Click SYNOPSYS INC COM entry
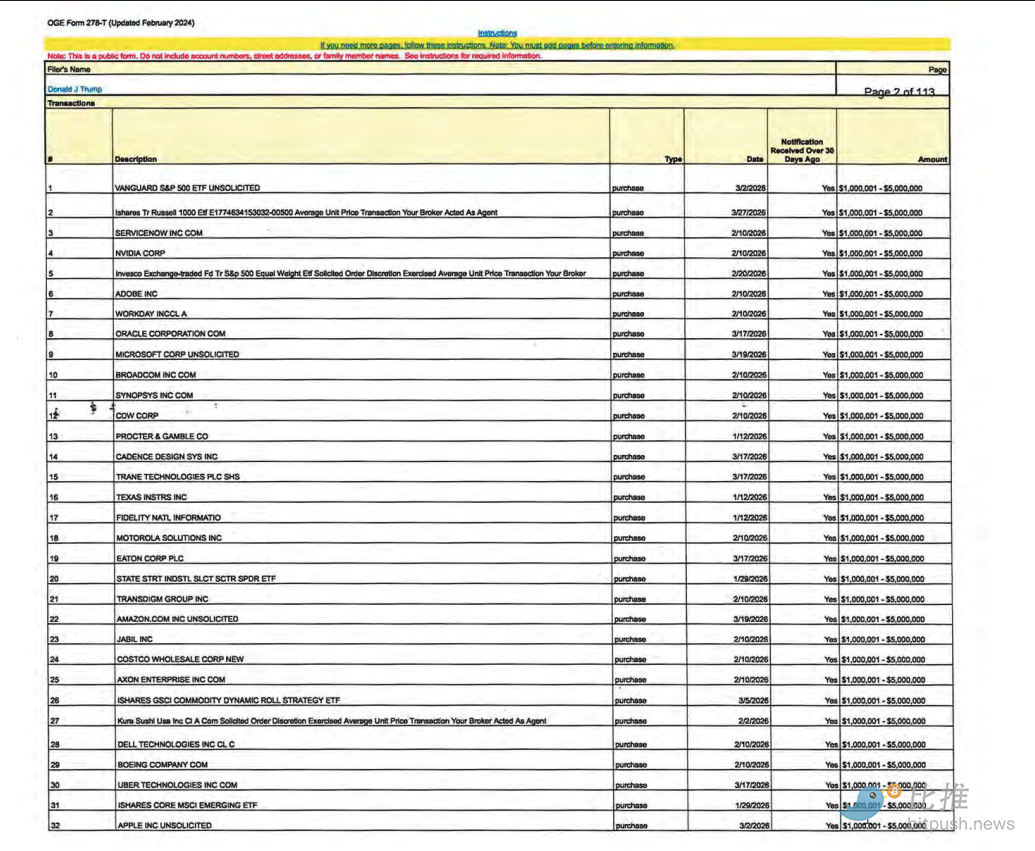The height and width of the screenshot is (851, 1035). [154, 395]
